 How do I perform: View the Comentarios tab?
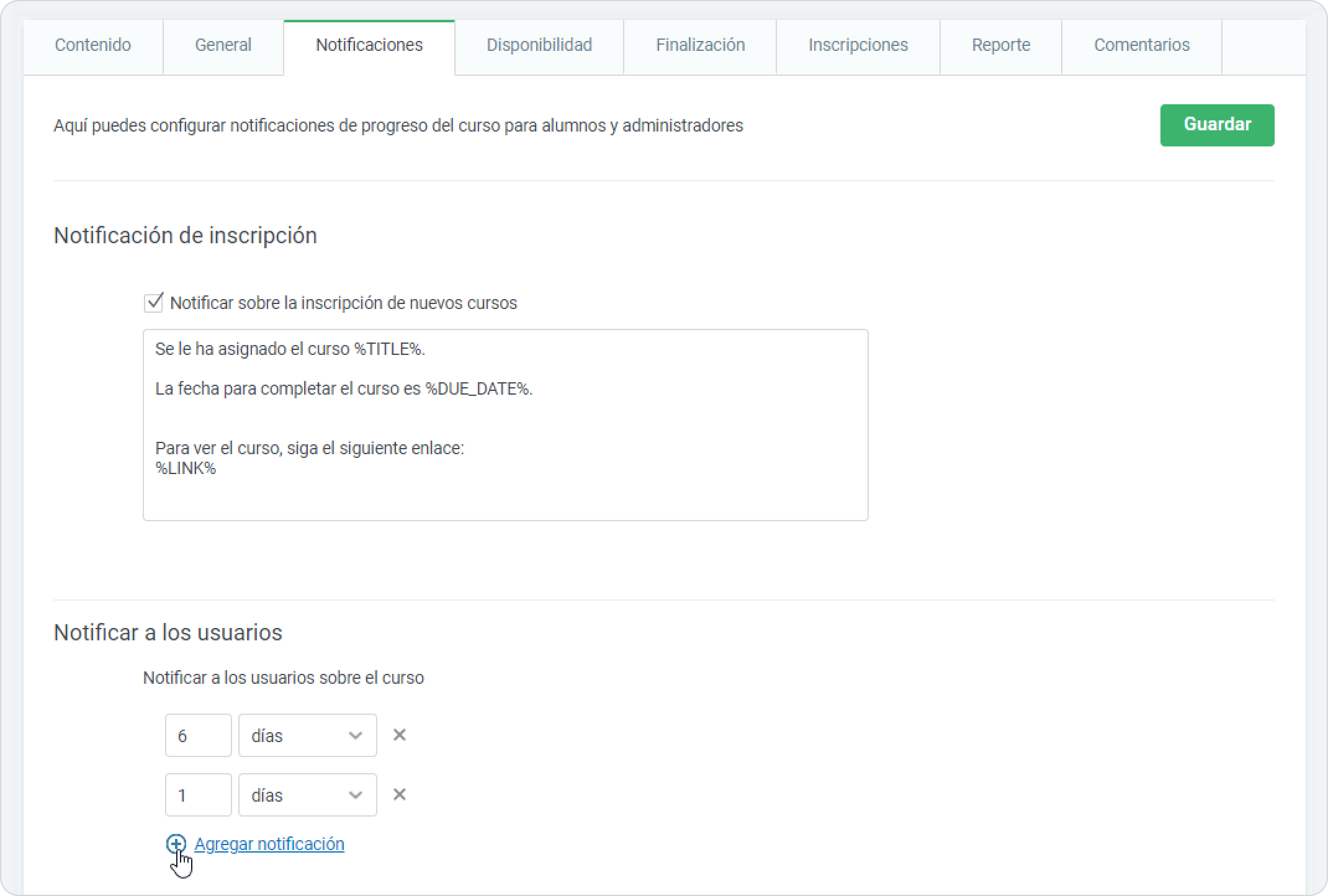(1141, 45)
